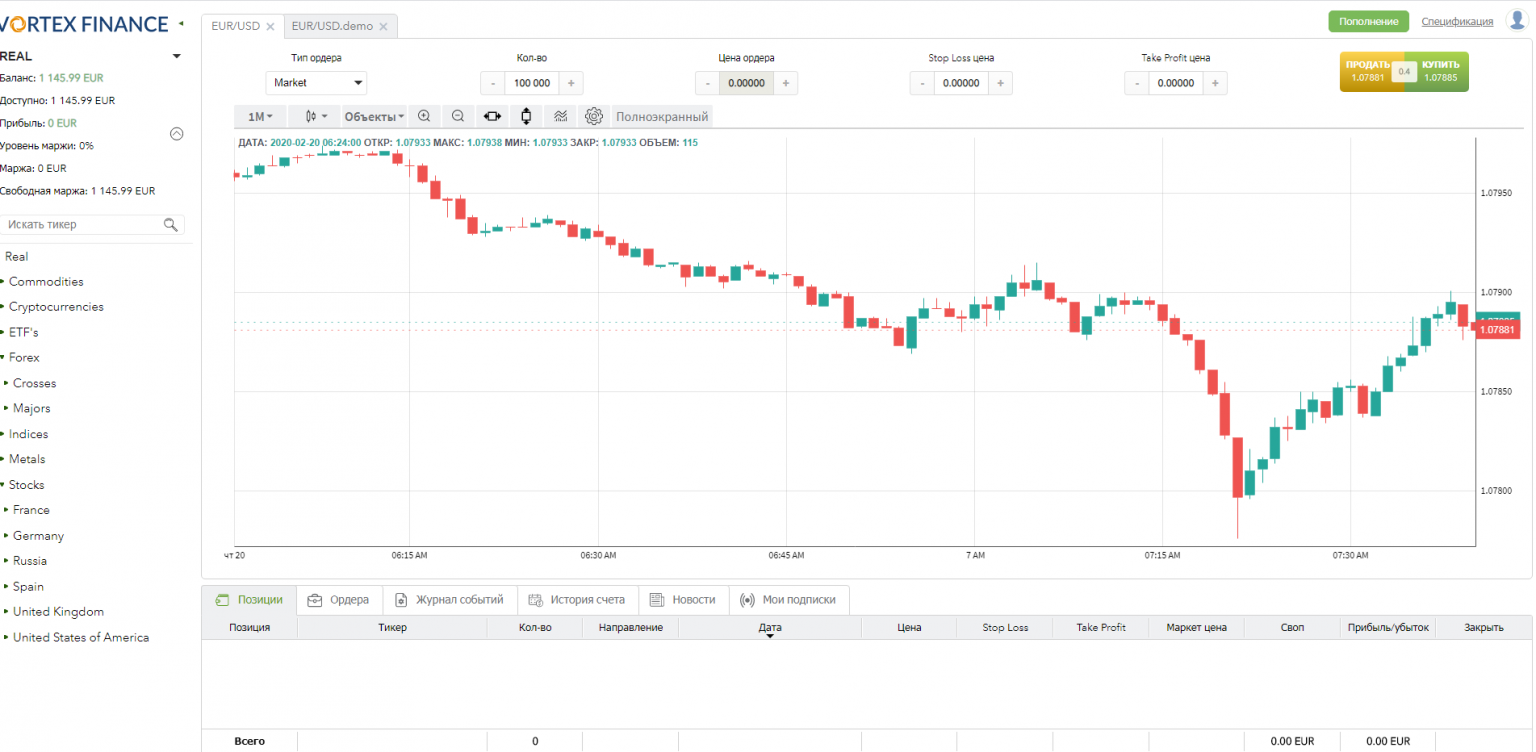1536x752 pixels.
Task: Expand the Cryptocurrencies category
Action: (56, 307)
